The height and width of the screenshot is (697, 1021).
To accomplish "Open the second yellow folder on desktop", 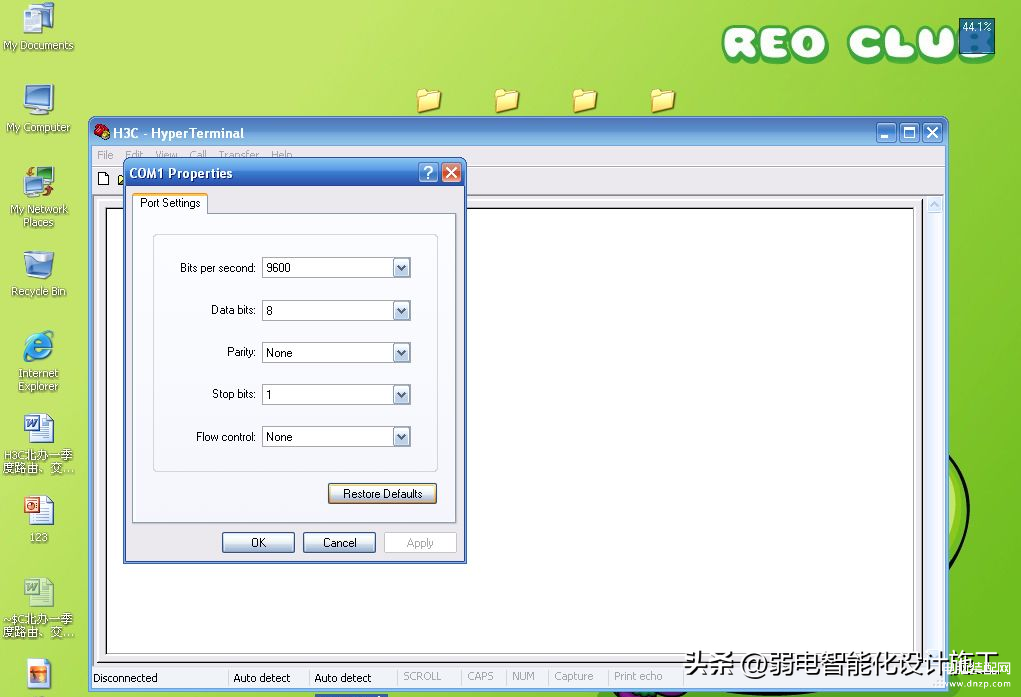I will [x=507, y=100].
